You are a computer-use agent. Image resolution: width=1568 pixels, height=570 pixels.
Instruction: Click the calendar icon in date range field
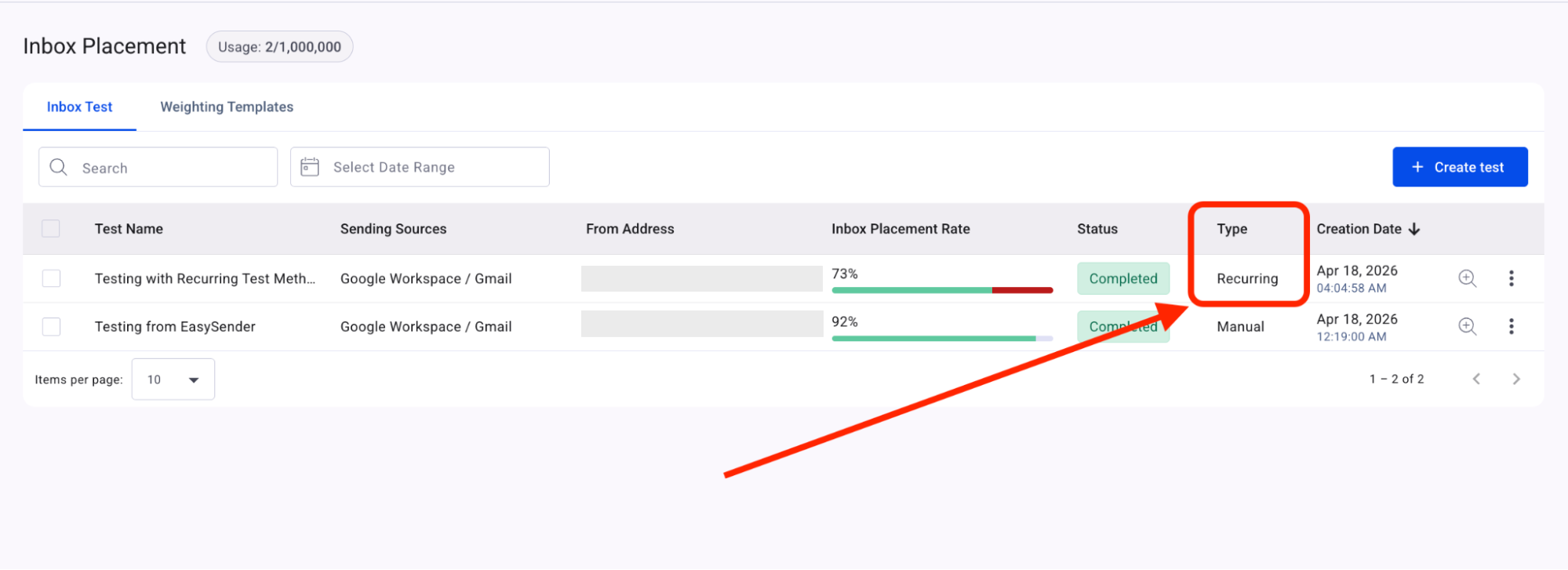310,167
